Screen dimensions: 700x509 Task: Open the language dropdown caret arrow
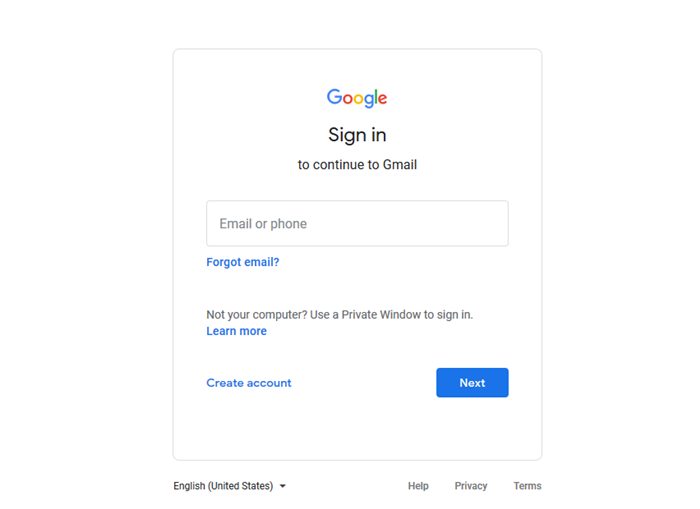click(283, 486)
